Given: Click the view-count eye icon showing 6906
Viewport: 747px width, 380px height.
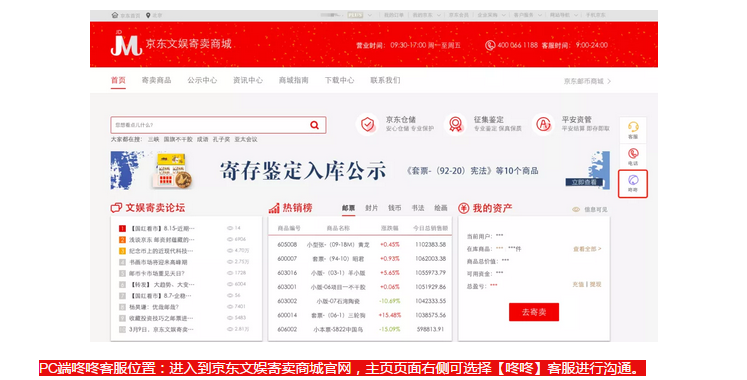Looking at the screenshot, I should click(230, 240).
